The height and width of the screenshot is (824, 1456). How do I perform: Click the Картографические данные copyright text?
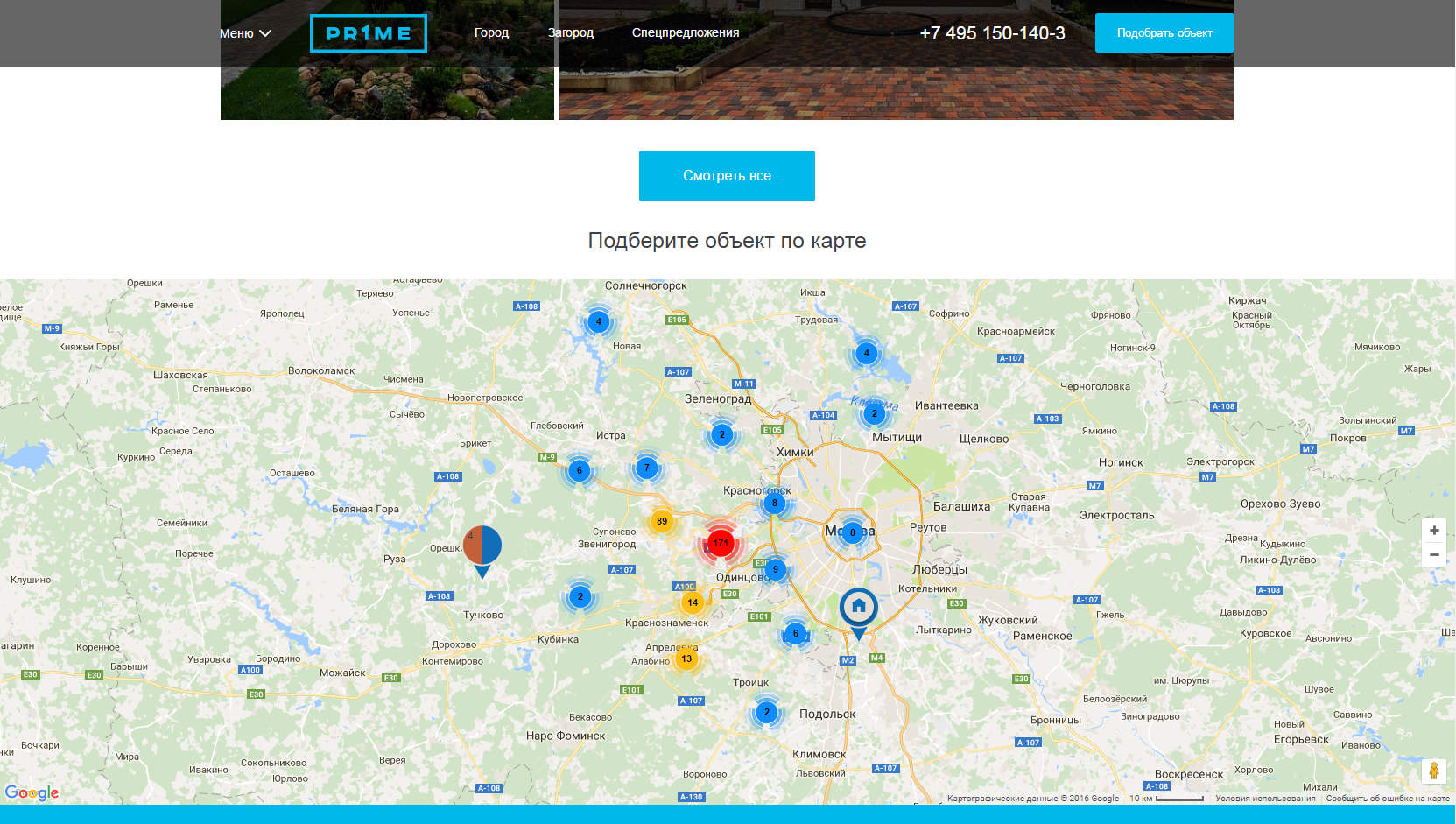[1033, 799]
